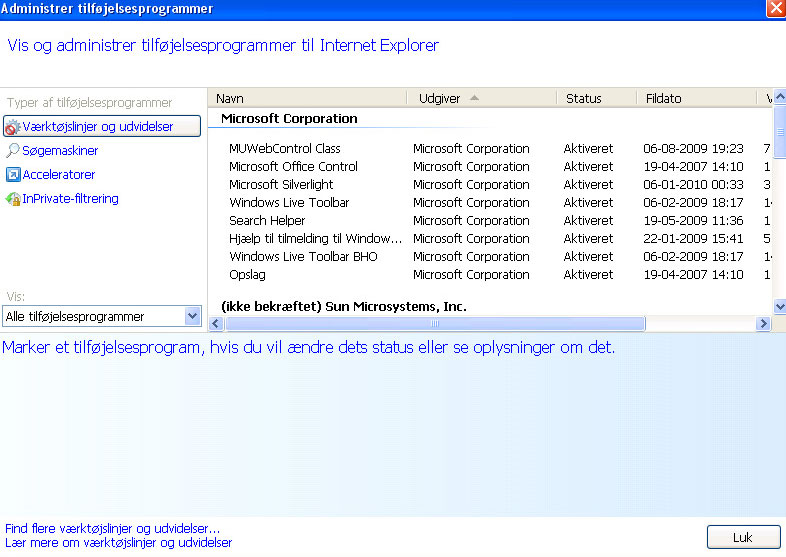This screenshot has height=557, width=786.
Task: Open Find flere værktøjslinjer og udvidelser link
Action: click(x=112, y=528)
